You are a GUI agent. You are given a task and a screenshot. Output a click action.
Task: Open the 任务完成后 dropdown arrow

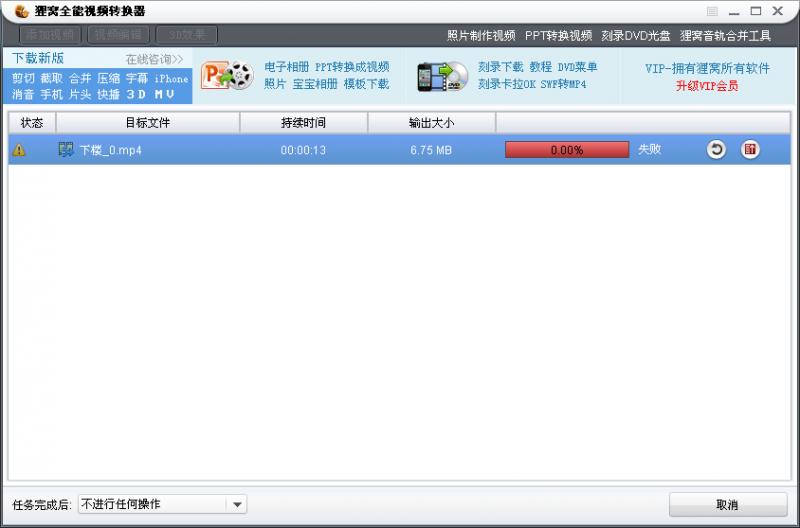coord(237,505)
